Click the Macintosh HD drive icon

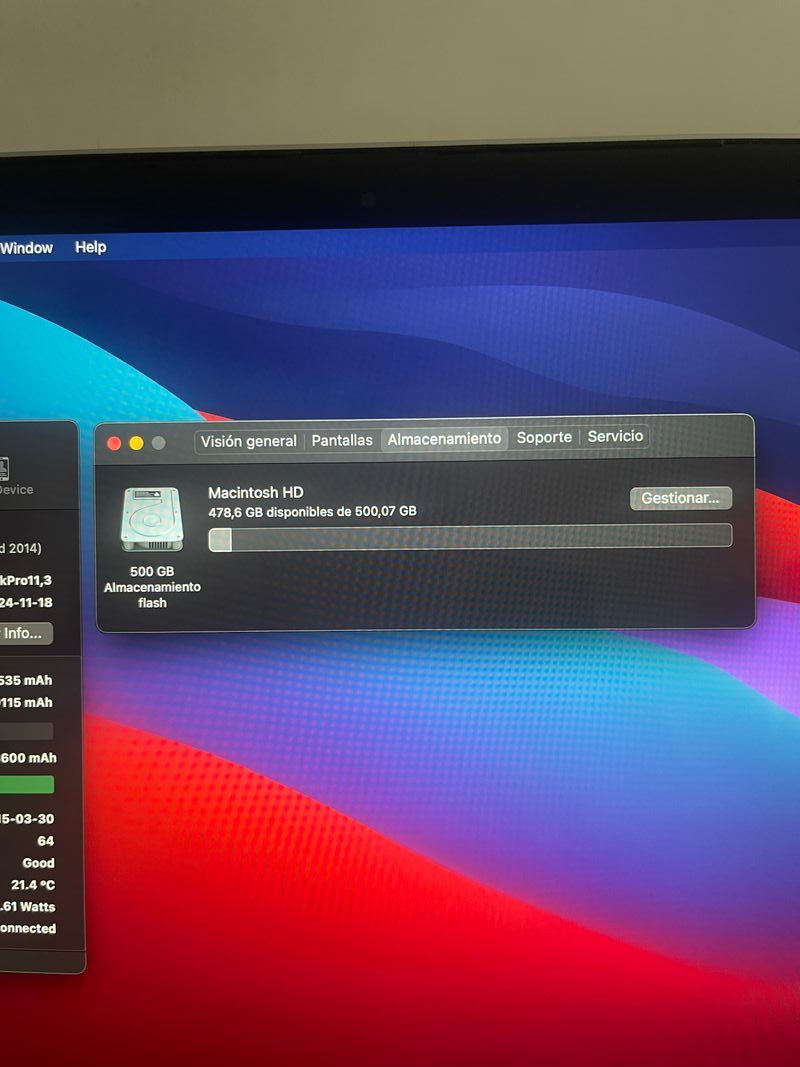[x=152, y=519]
